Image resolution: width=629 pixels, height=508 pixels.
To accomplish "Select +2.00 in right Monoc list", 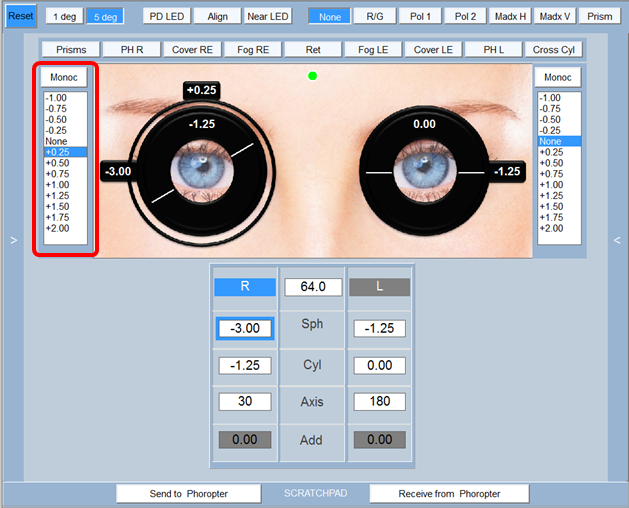I will pyautogui.click(x=551, y=229).
